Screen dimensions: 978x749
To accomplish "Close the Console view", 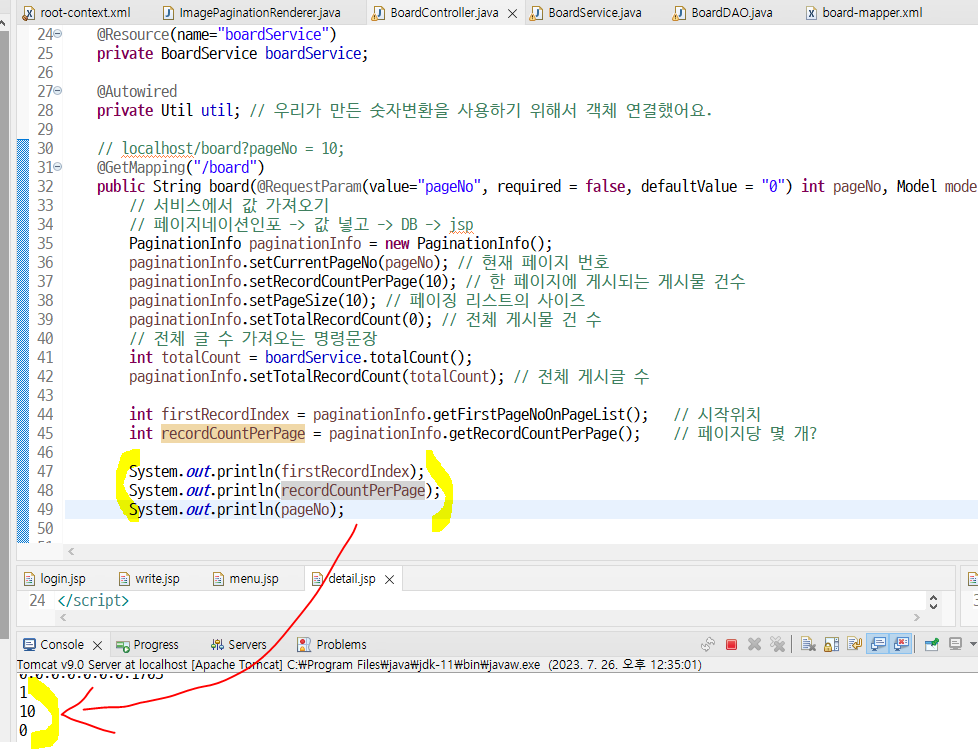I will click(x=97, y=645).
